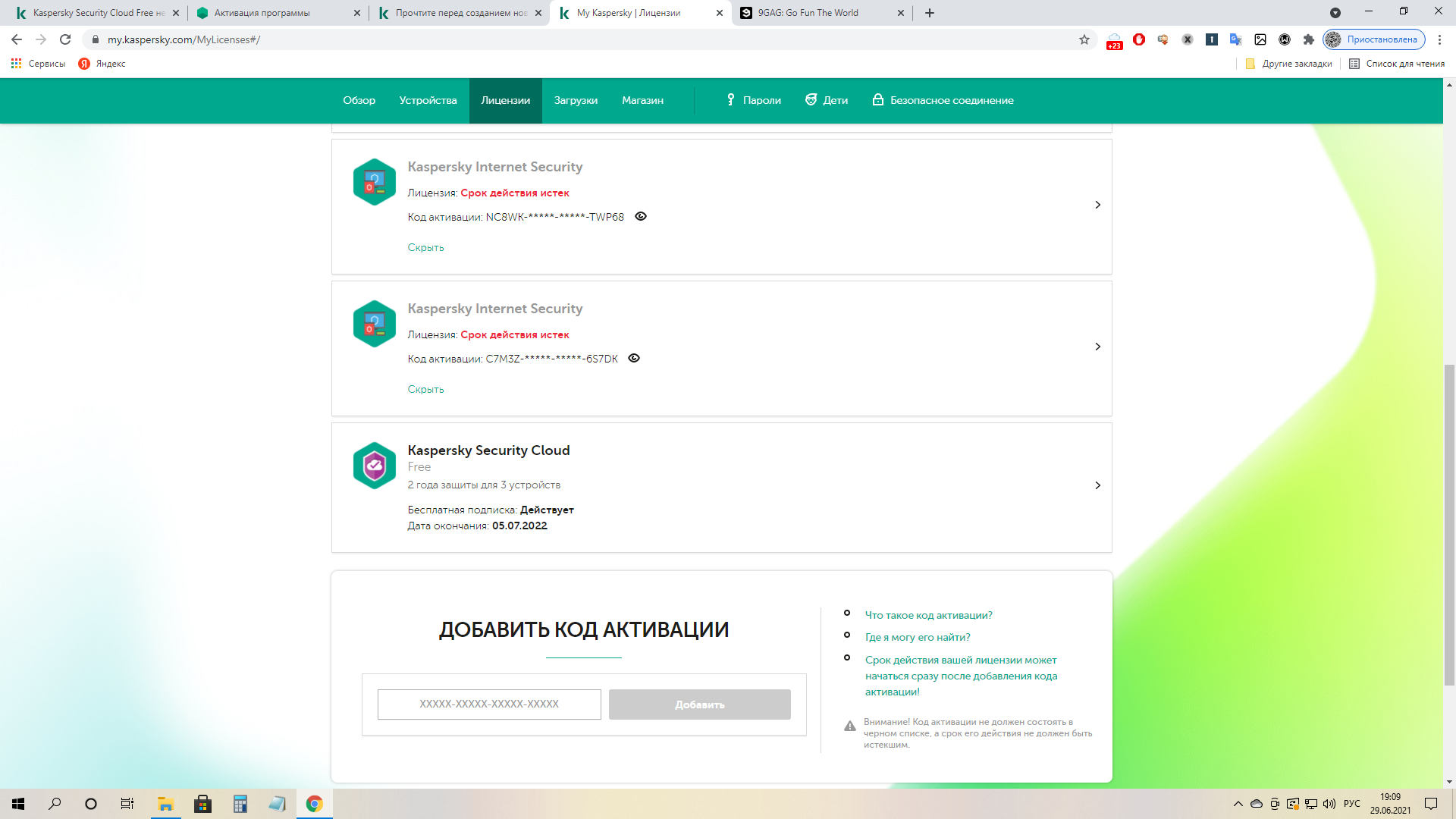
Task: Click the page vertical scrollbar
Action: (x=1449, y=525)
